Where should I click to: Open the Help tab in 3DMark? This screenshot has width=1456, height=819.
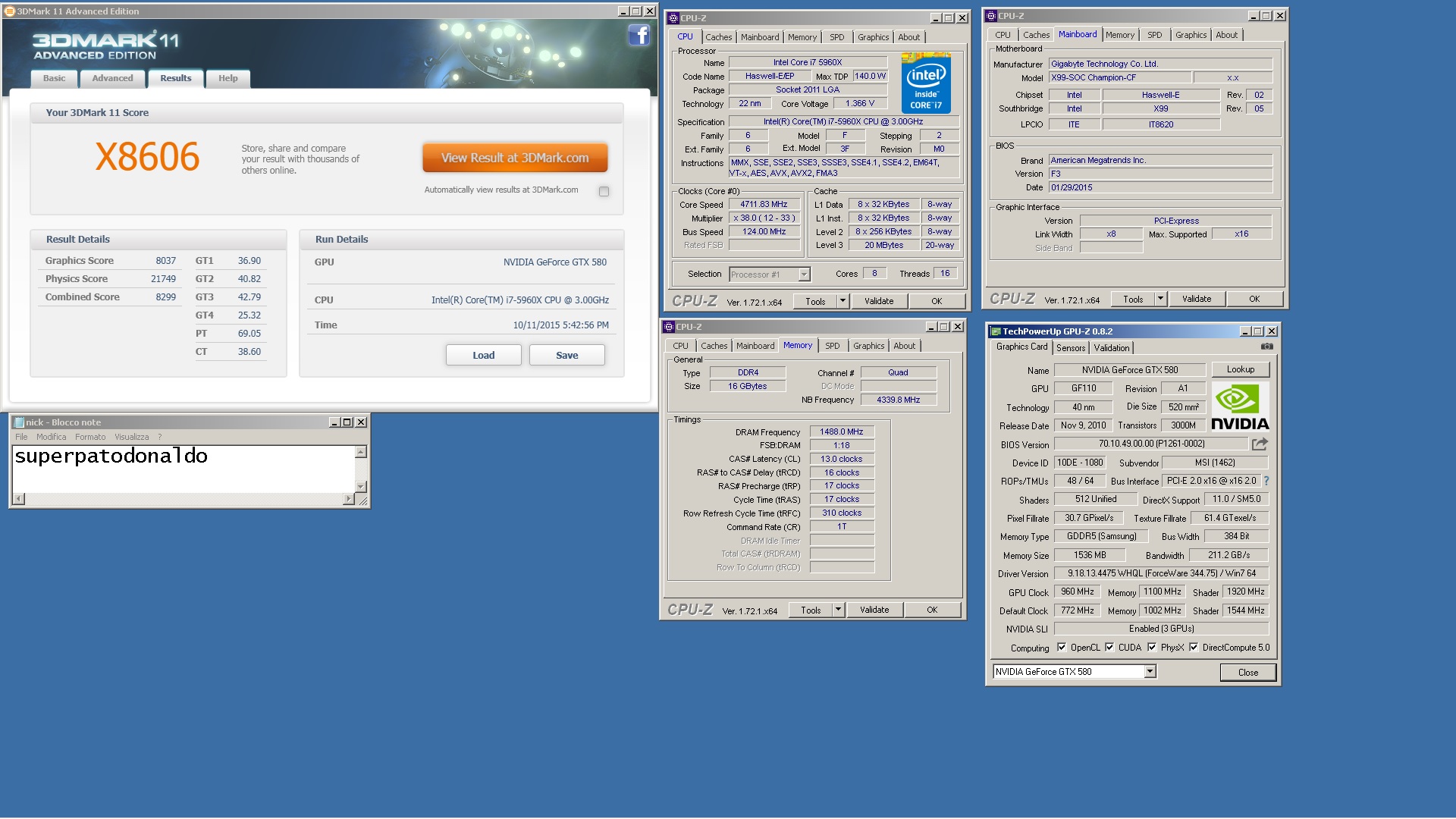227,78
